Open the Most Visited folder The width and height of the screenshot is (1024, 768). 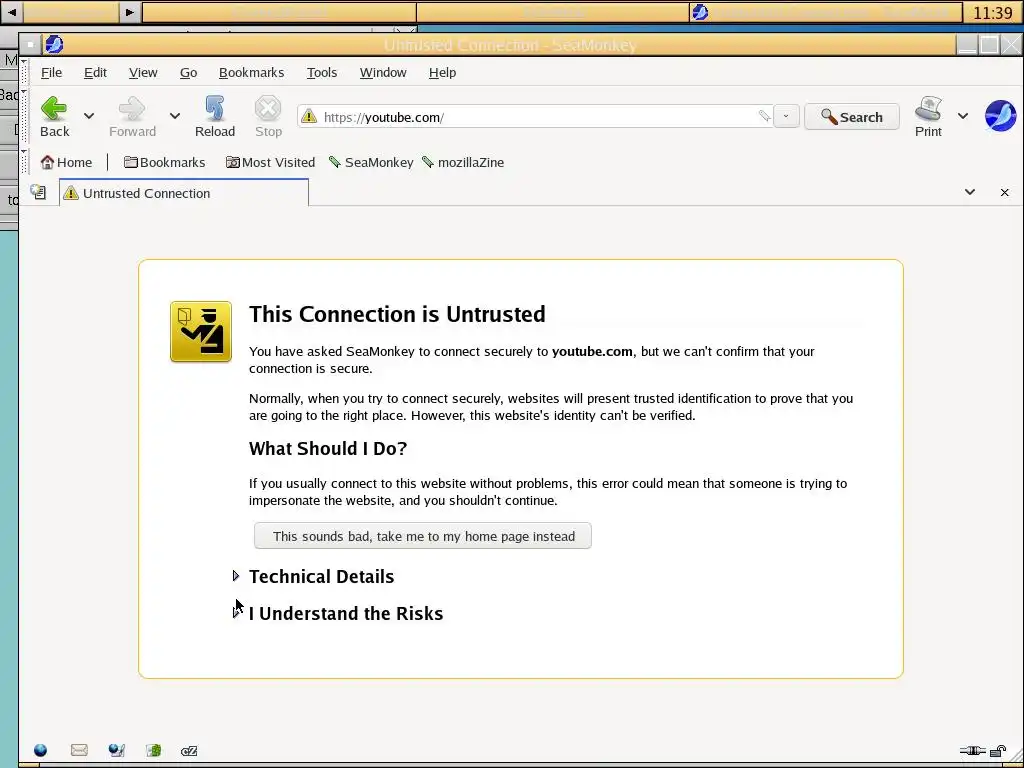(x=270, y=162)
